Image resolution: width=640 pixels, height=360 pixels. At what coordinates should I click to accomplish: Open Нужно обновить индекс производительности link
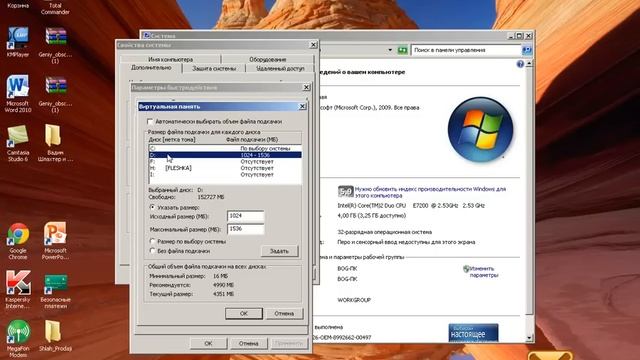click(x=430, y=192)
